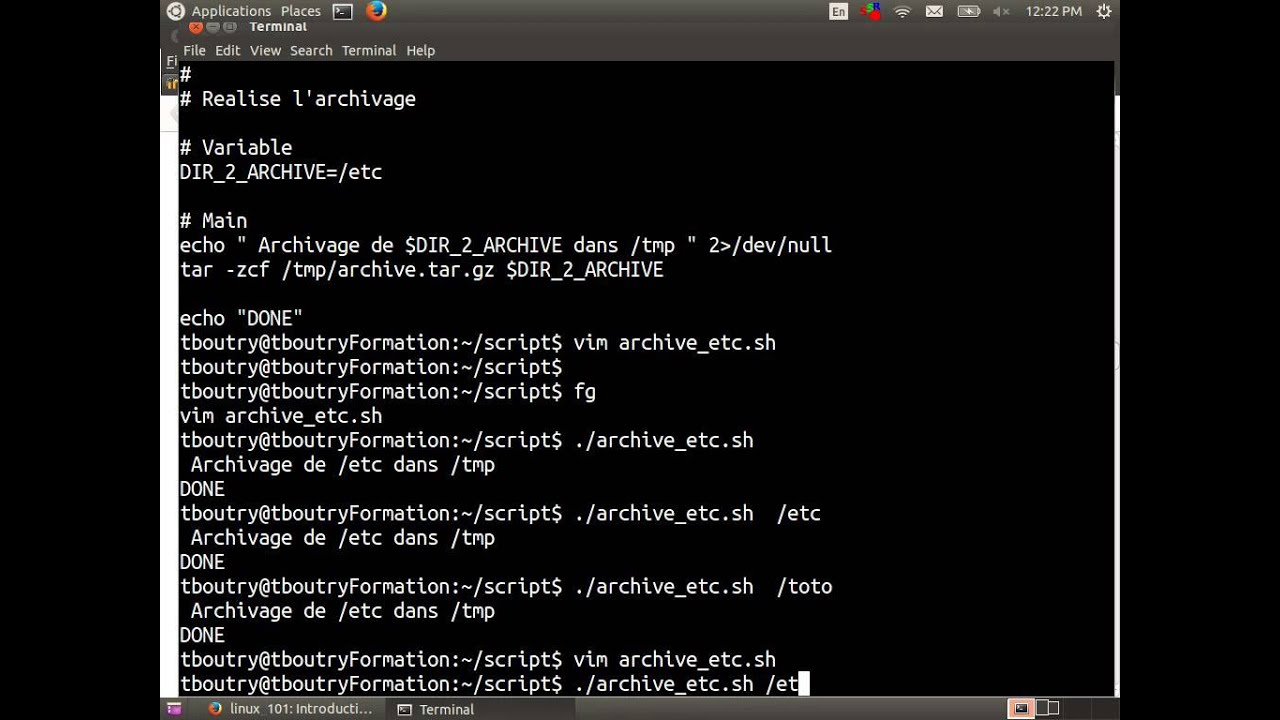The width and height of the screenshot is (1280, 720).
Task: Launch Firefox from top panel
Action: [x=376, y=11]
